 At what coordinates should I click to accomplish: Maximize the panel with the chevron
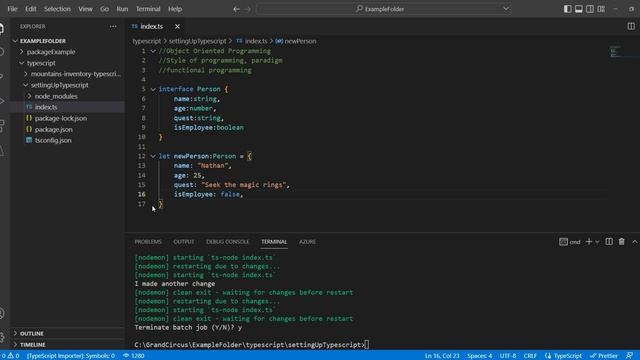635,242
